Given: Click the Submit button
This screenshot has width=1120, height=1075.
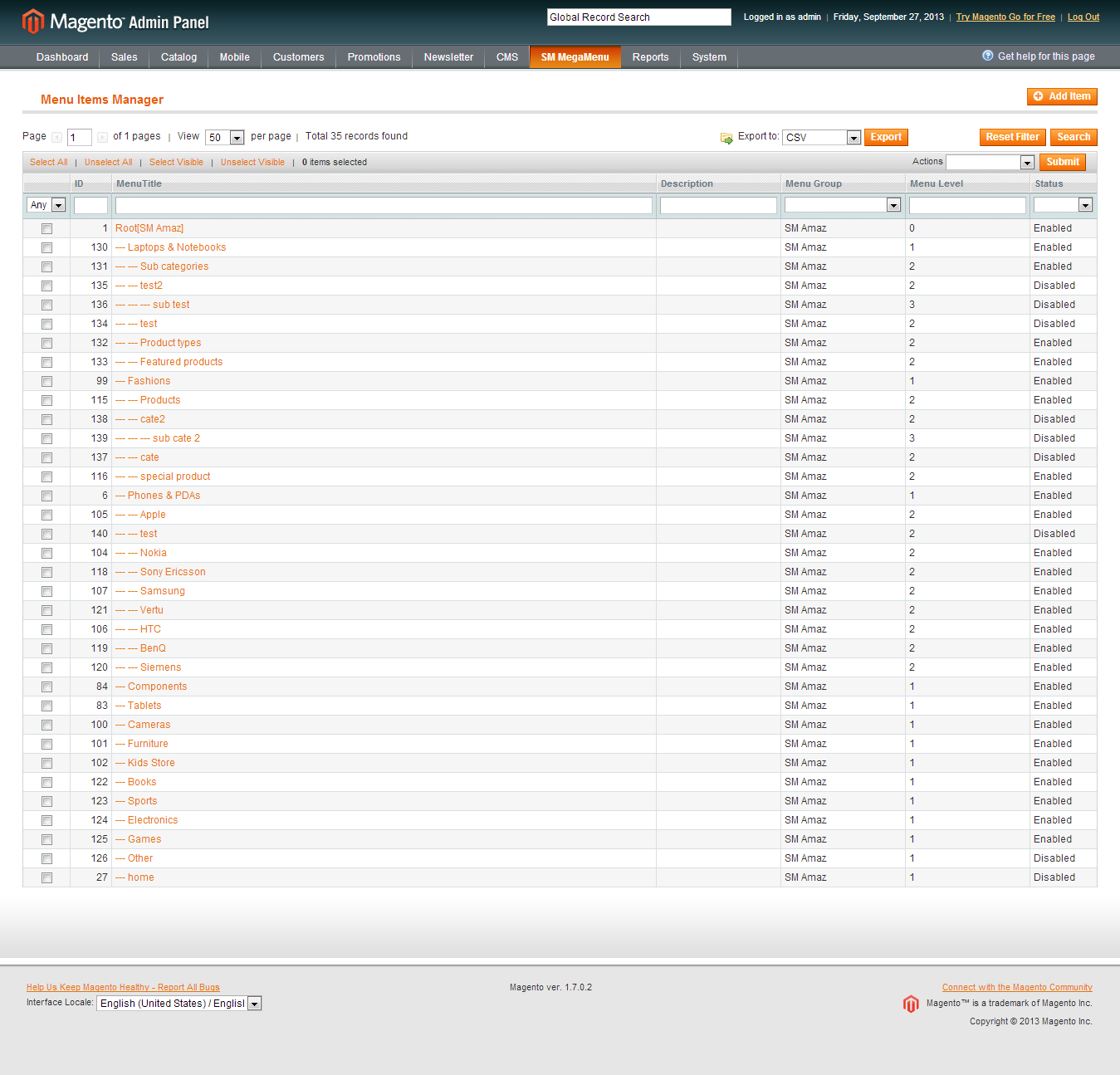Looking at the screenshot, I should (x=1063, y=162).
